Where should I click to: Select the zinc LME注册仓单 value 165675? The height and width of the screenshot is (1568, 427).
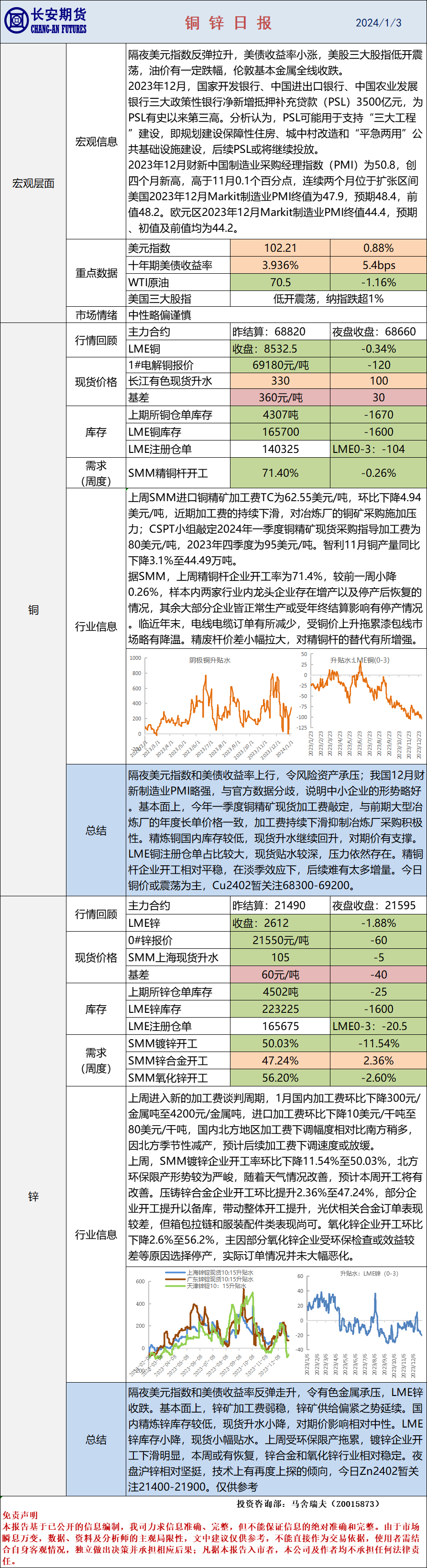tap(280, 1026)
